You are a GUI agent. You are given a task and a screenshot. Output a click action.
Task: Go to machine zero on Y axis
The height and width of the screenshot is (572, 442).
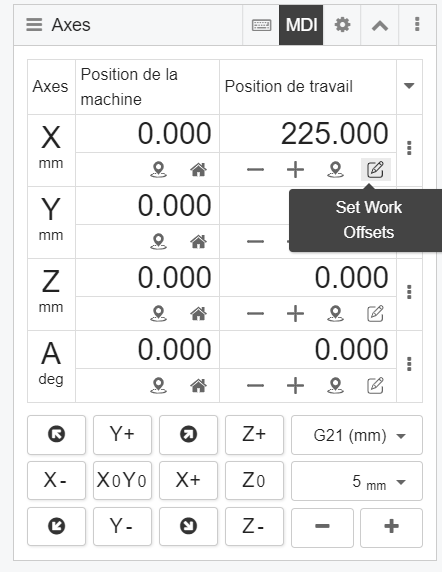158,241
